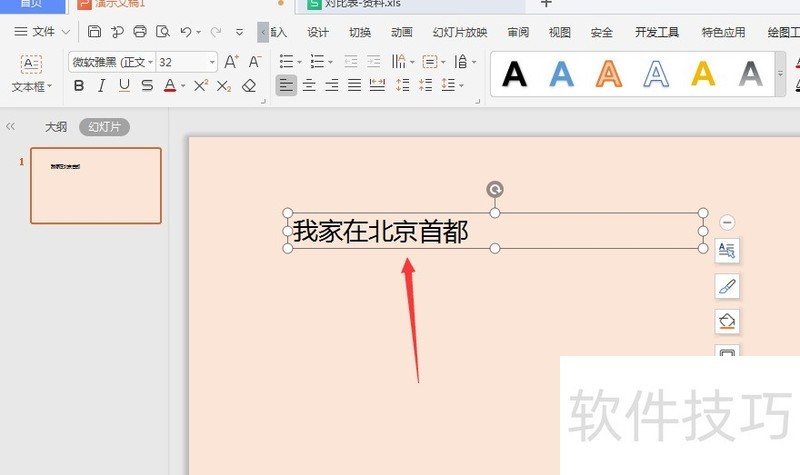The width and height of the screenshot is (800, 475).
Task: Open the 开发工具 tab
Action: click(x=657, y=32)
